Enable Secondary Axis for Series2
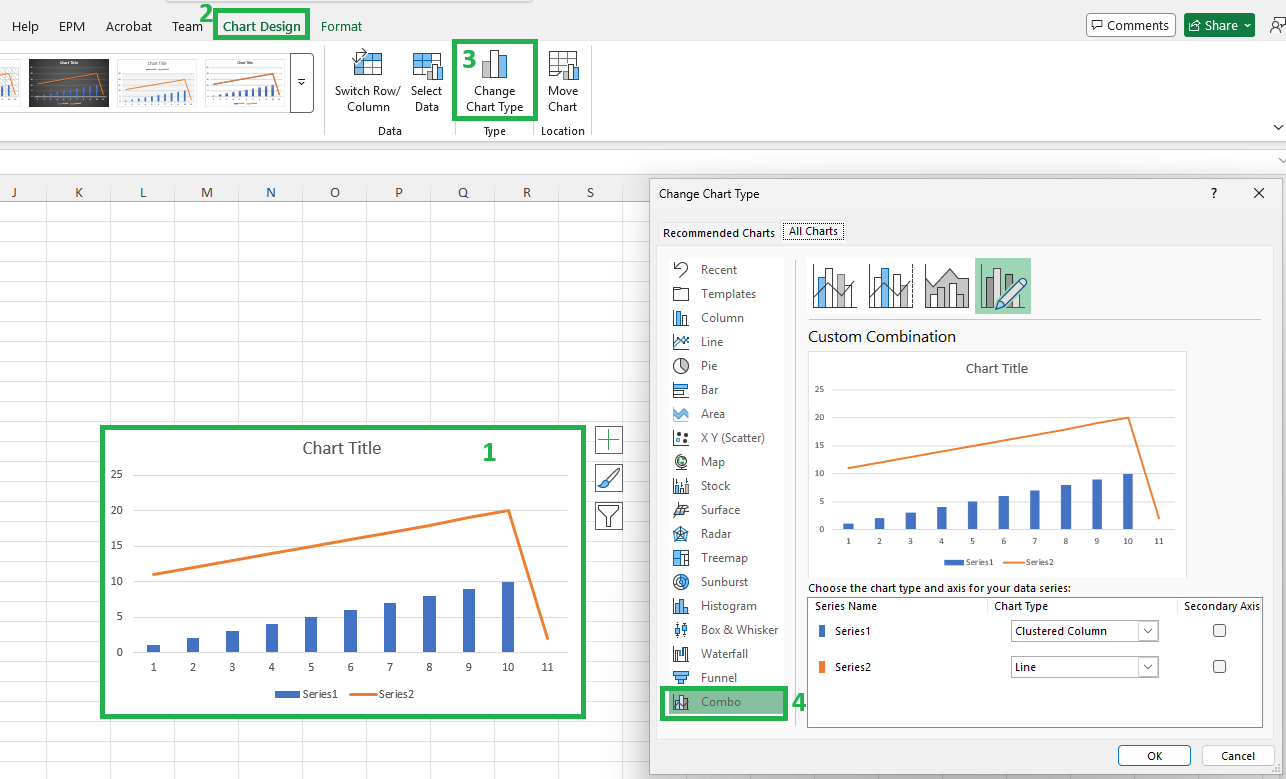This screenshot has width=1286, height=779. 1219,667
